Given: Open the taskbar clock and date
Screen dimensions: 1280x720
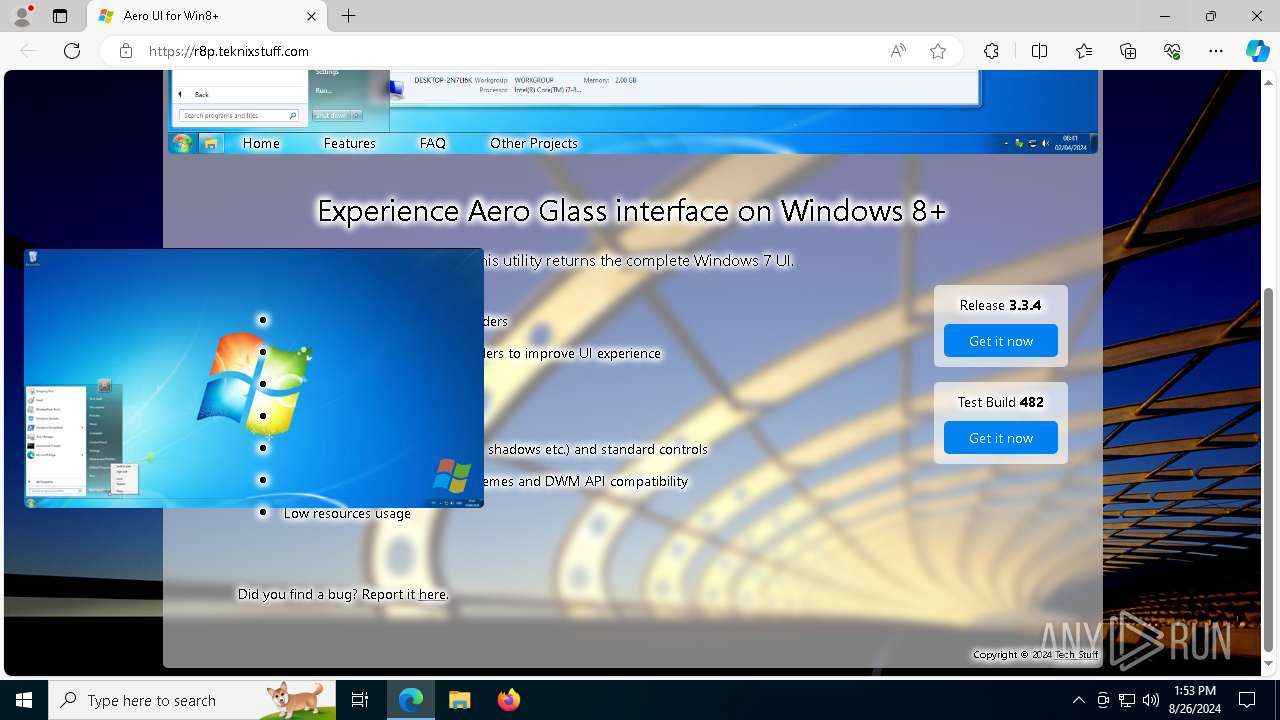Looking at the screenshot, I should [x=1194, y=700].
